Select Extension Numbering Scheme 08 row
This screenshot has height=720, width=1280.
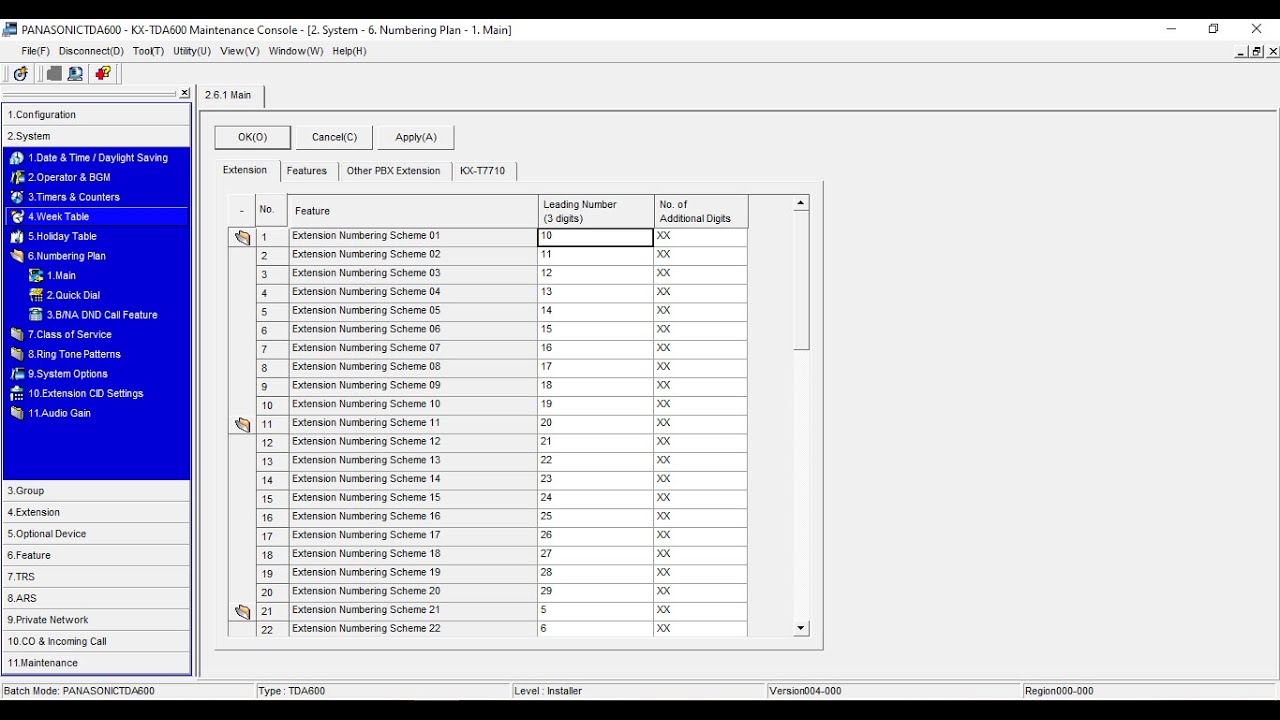tap(412, 367)
